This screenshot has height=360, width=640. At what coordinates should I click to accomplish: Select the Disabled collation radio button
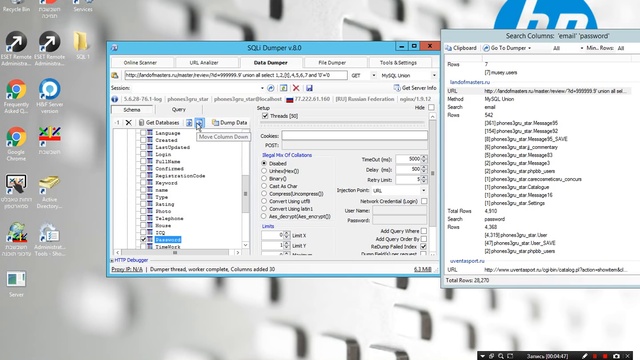coord(264,163)
